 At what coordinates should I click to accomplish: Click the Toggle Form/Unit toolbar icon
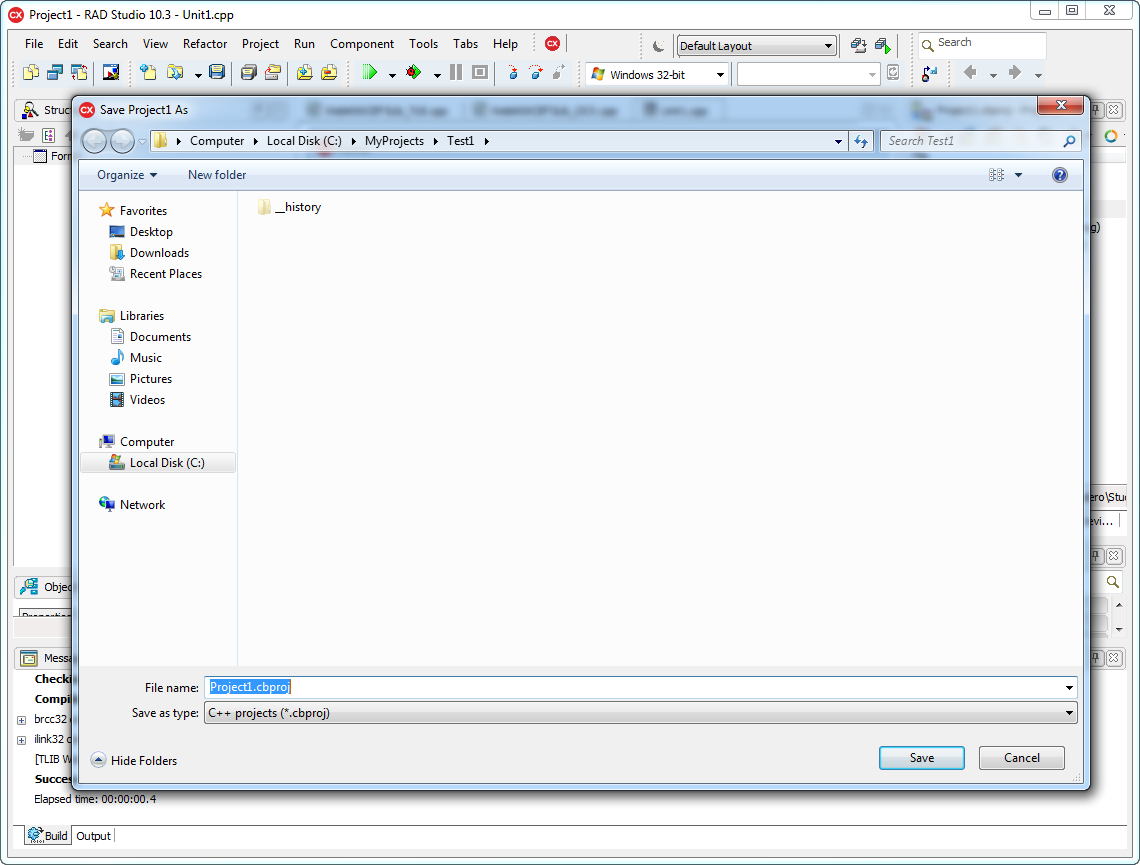coord(79,73)
